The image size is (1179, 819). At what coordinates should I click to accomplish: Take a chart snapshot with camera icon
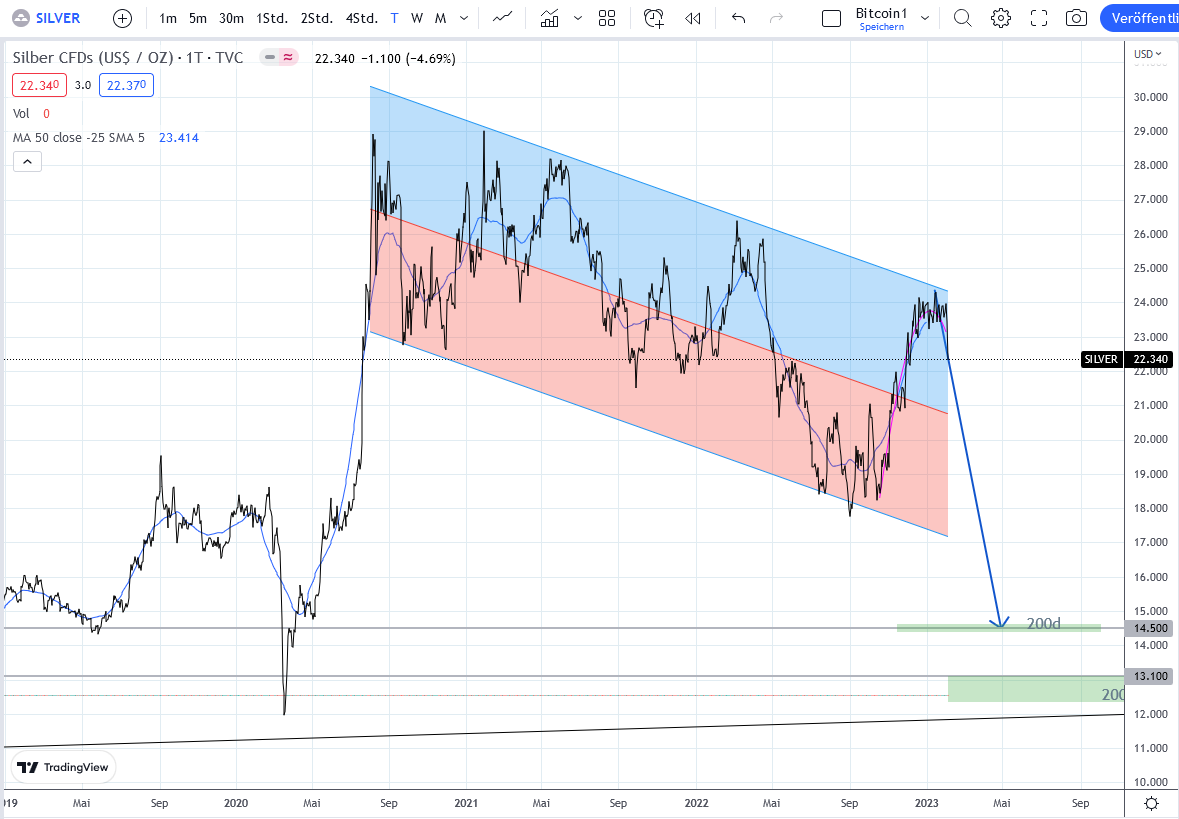(x=1076, y=18)
